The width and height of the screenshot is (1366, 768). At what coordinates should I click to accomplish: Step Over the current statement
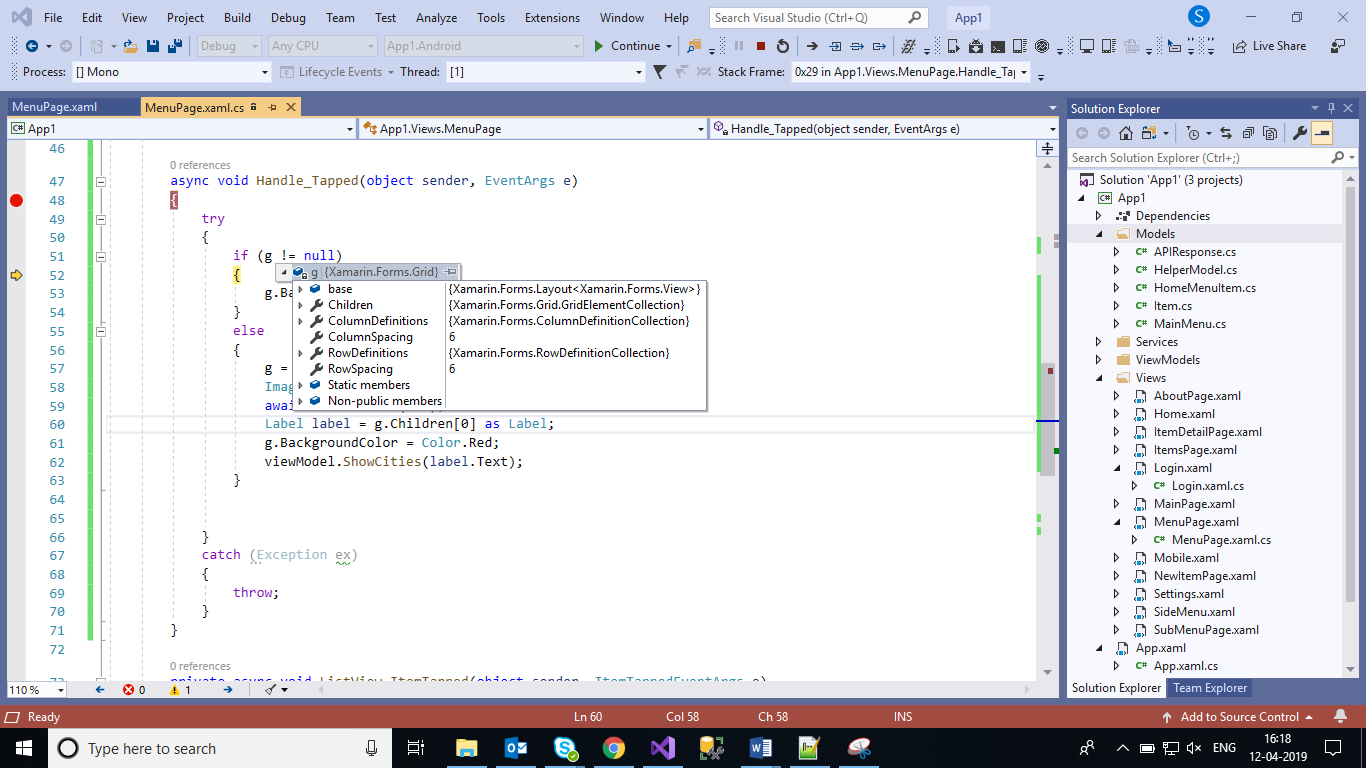point(856,46)
